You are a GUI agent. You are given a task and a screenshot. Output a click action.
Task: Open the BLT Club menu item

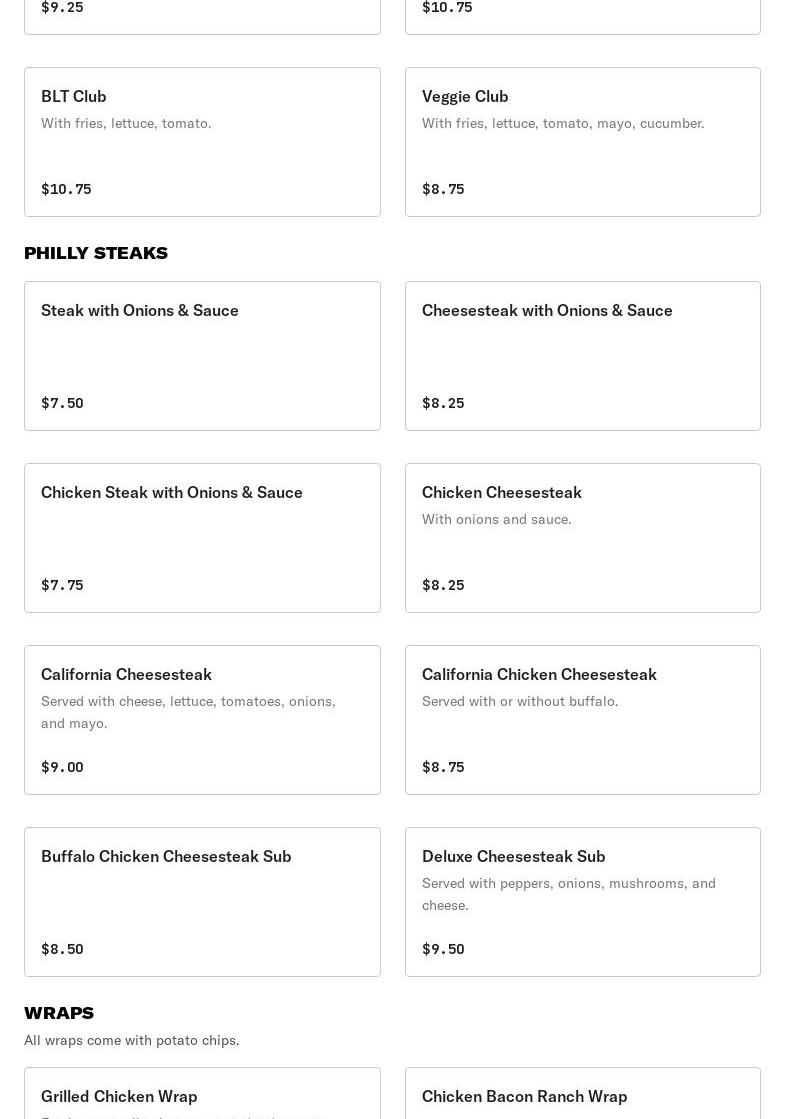coord(202,142)
